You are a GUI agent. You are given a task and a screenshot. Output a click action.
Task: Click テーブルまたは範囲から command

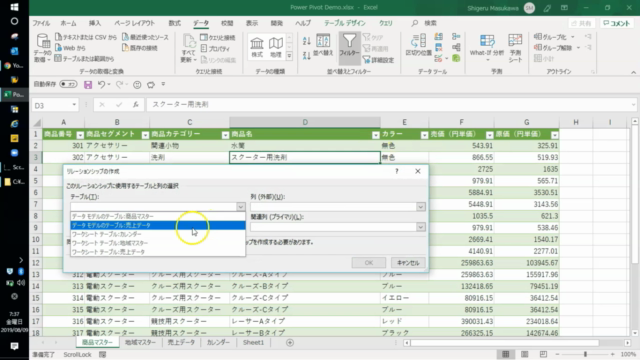[84, 58]
